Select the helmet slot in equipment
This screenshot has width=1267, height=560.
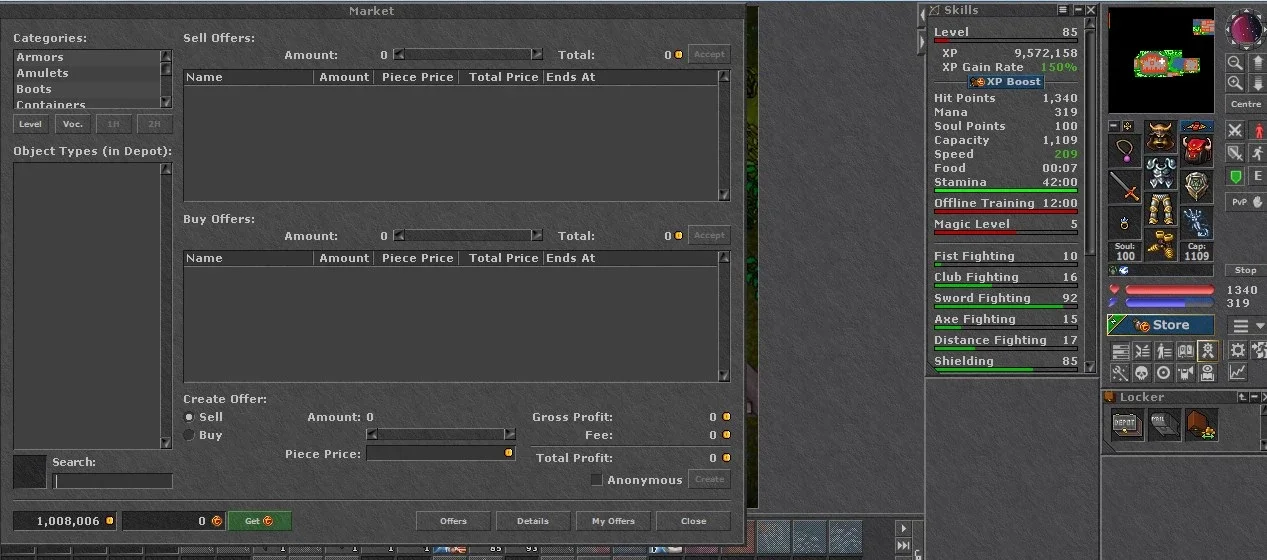[1161, 136]
